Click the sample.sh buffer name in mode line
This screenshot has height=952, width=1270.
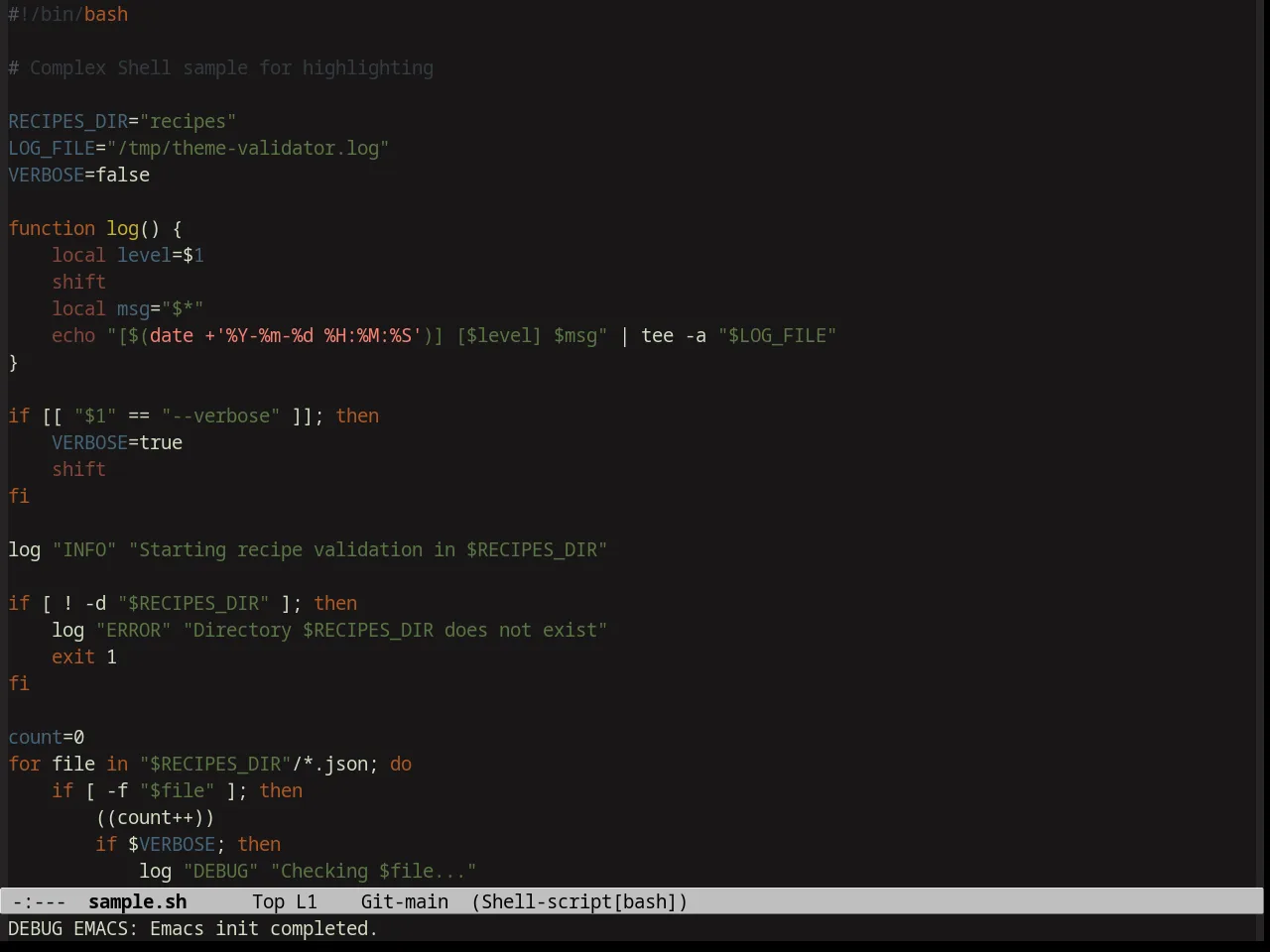click(137, 901)
